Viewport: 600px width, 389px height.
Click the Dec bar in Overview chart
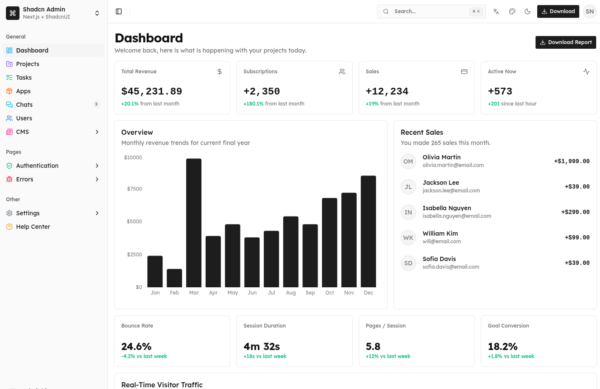368,231
